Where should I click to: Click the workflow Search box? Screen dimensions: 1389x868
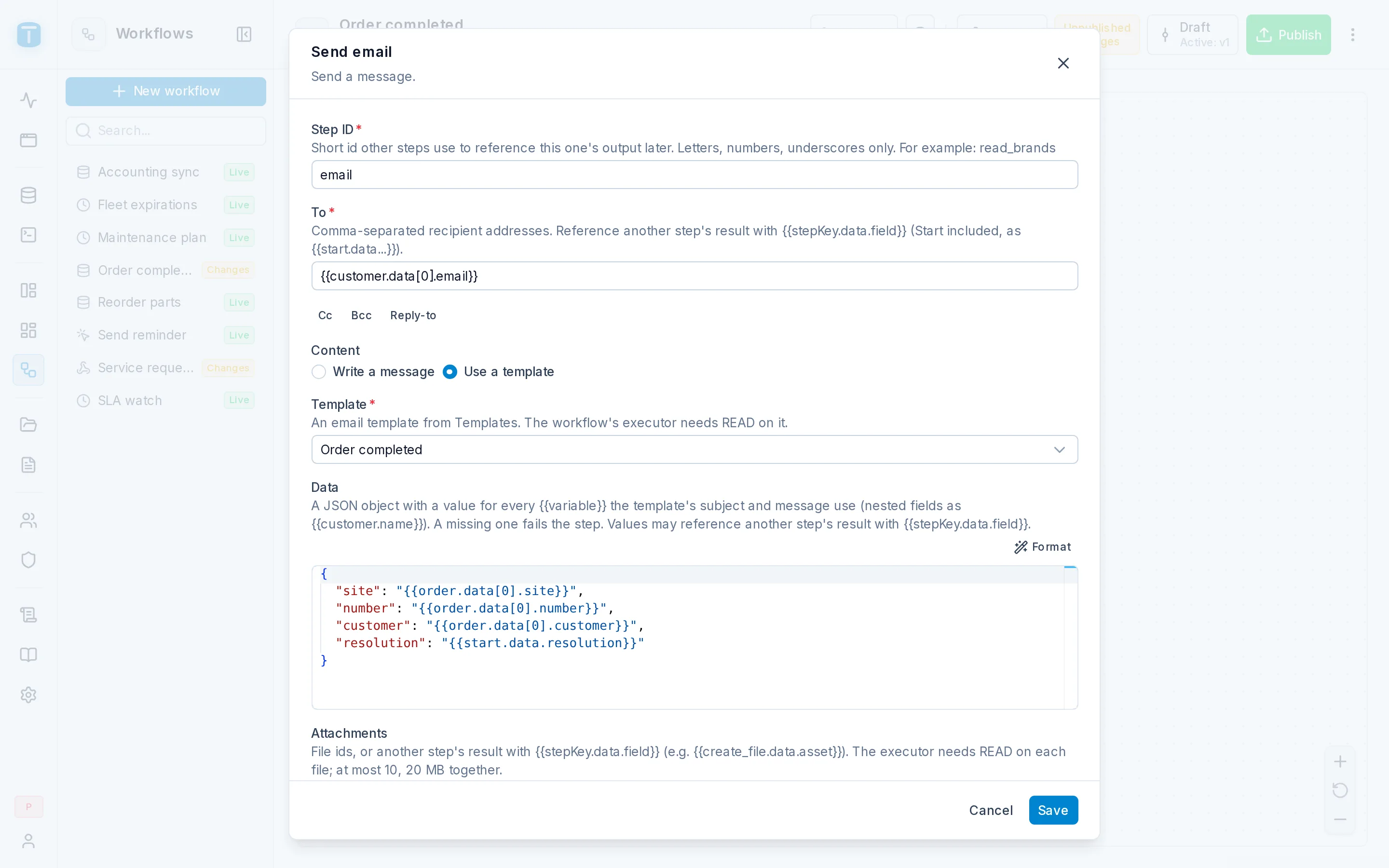(x=166, y=131)
